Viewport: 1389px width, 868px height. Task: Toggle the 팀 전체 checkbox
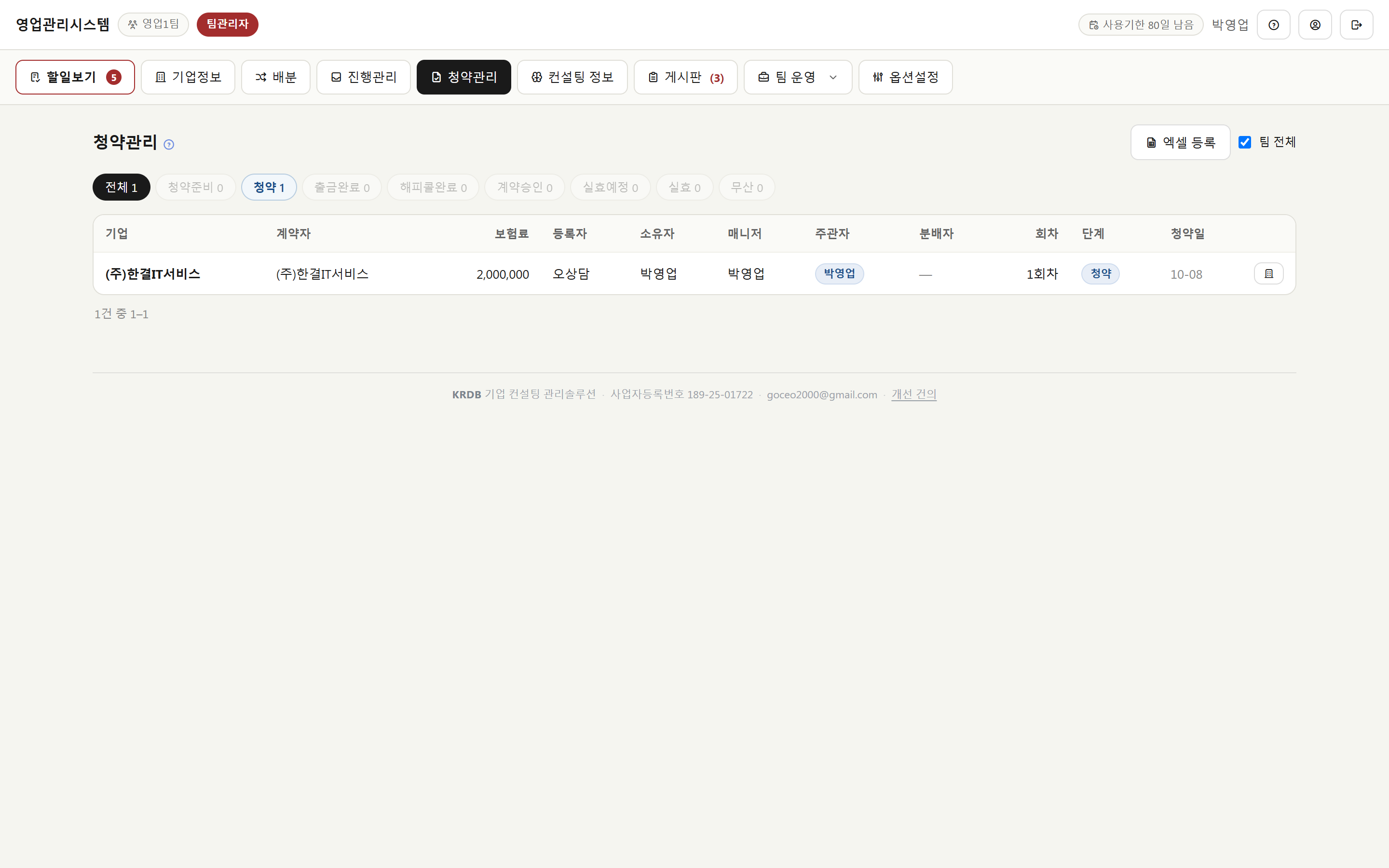(x=1244, y=142)
